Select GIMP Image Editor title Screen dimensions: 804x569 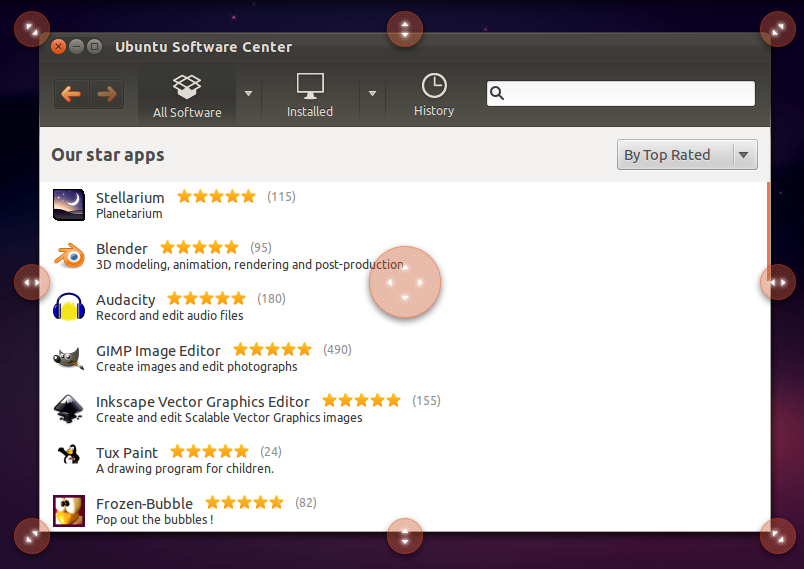158,351
